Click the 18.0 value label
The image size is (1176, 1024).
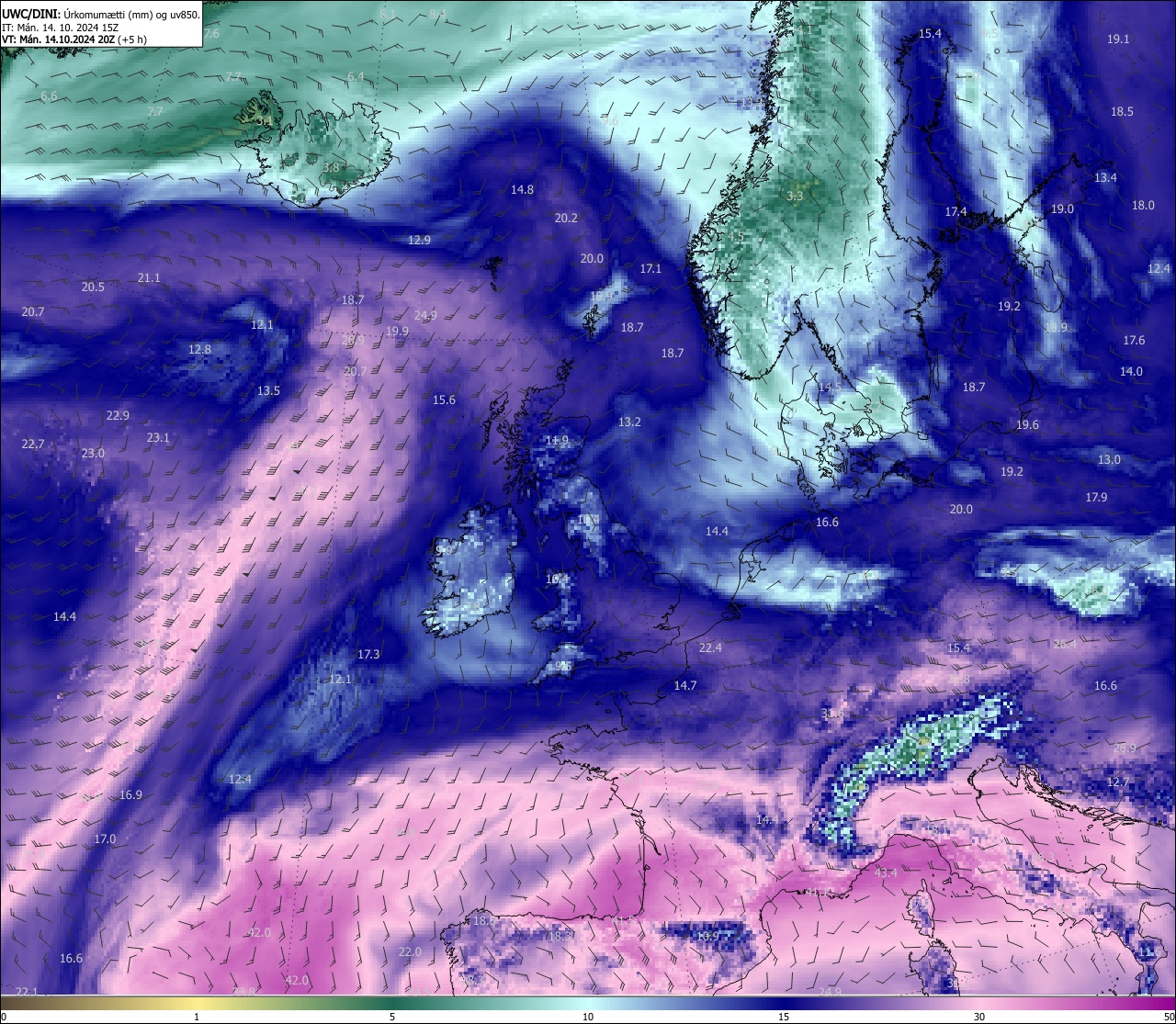tap(1143, 205)
